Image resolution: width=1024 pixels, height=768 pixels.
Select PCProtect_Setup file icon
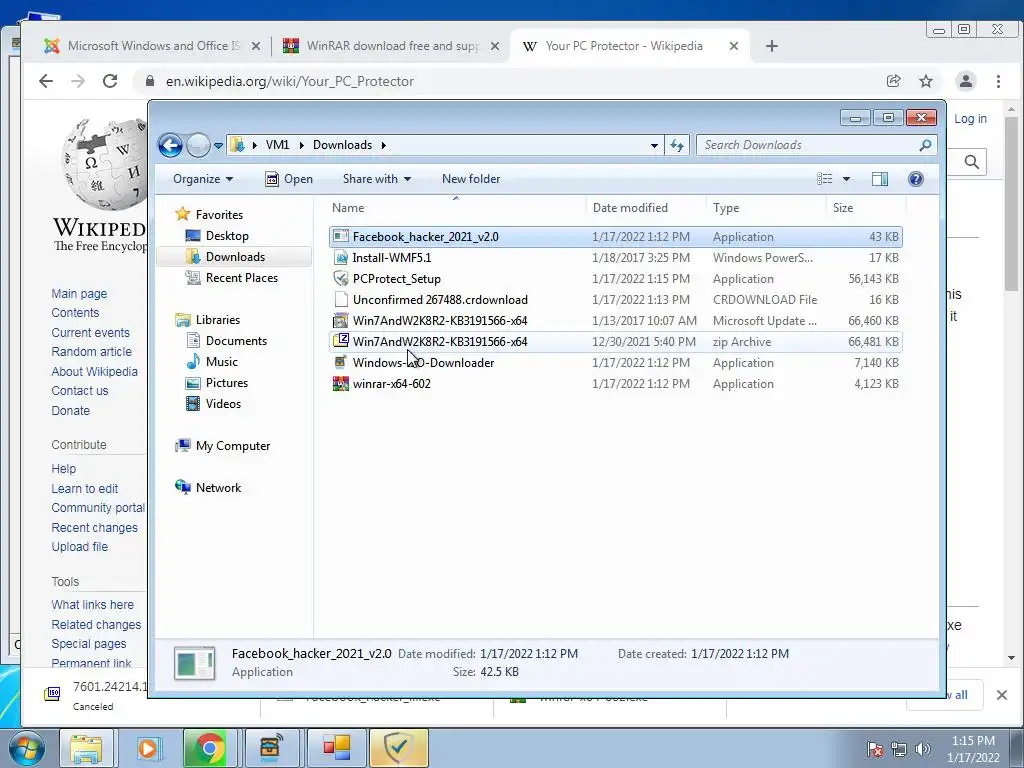pyautogui.click(x=340, y=279)
